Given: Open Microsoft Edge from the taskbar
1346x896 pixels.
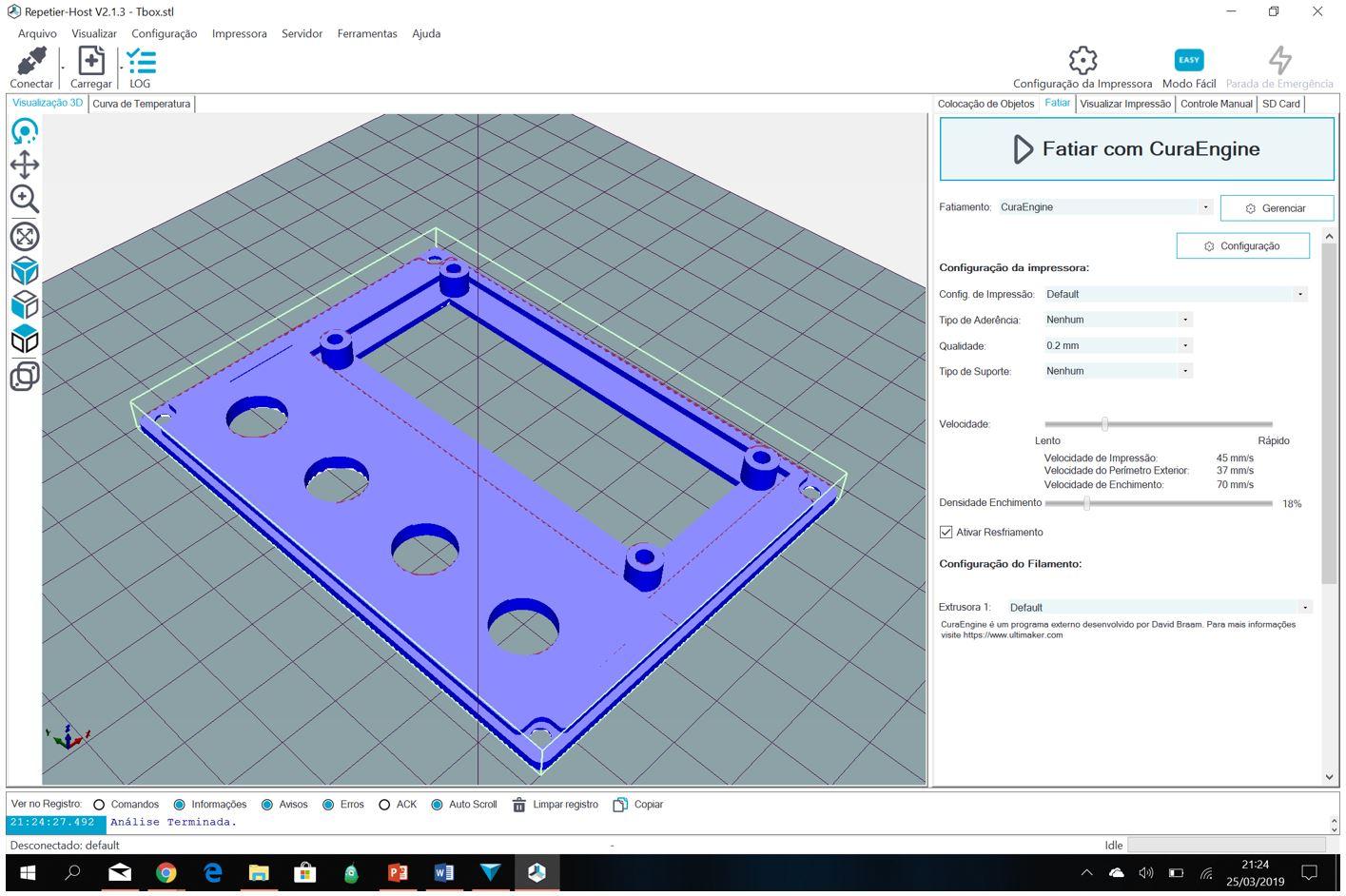Looking at the screenshot, I should click(x=213, y=872).
